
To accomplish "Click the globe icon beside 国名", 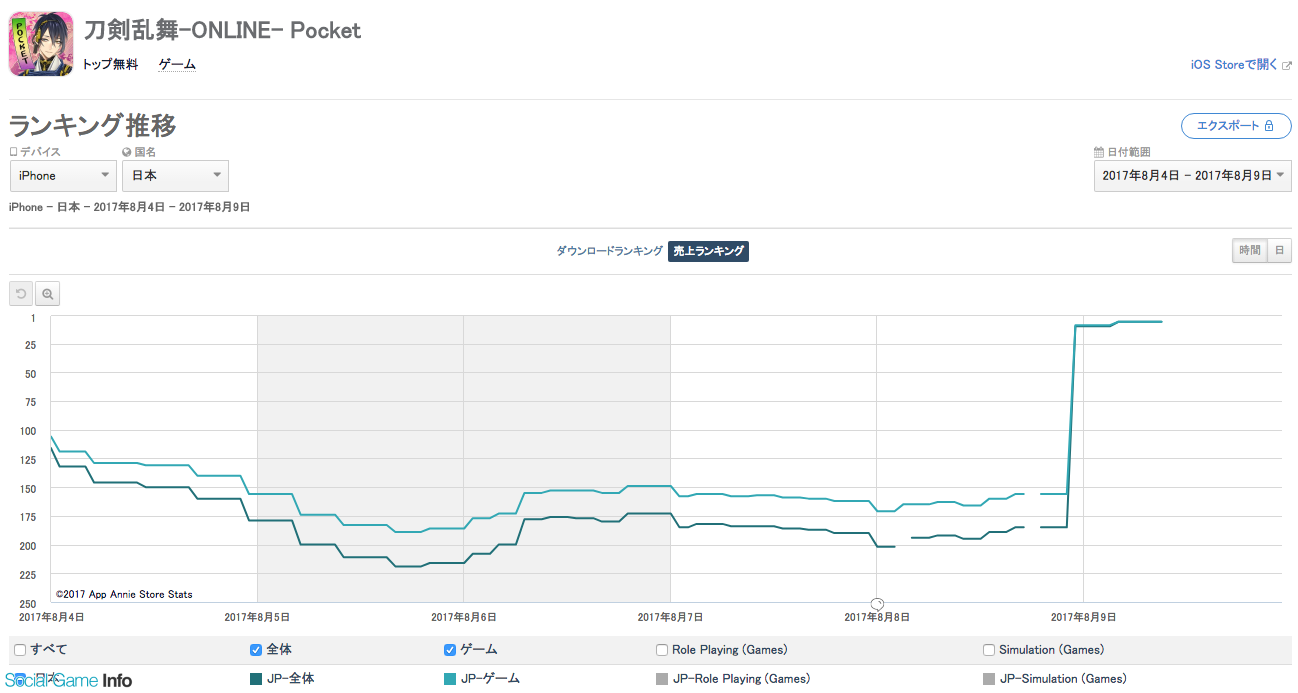I will 127,153.
